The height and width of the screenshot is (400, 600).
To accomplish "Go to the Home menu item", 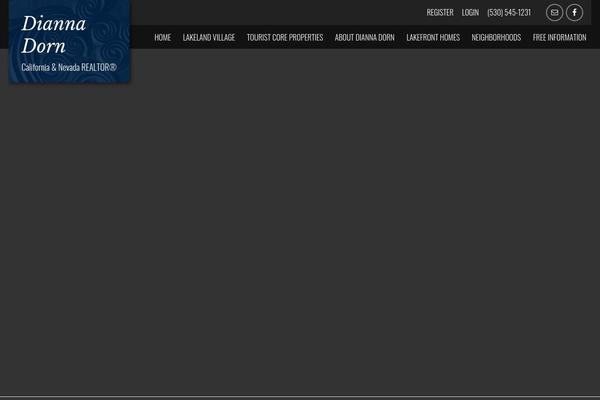I will pos(163,38).
